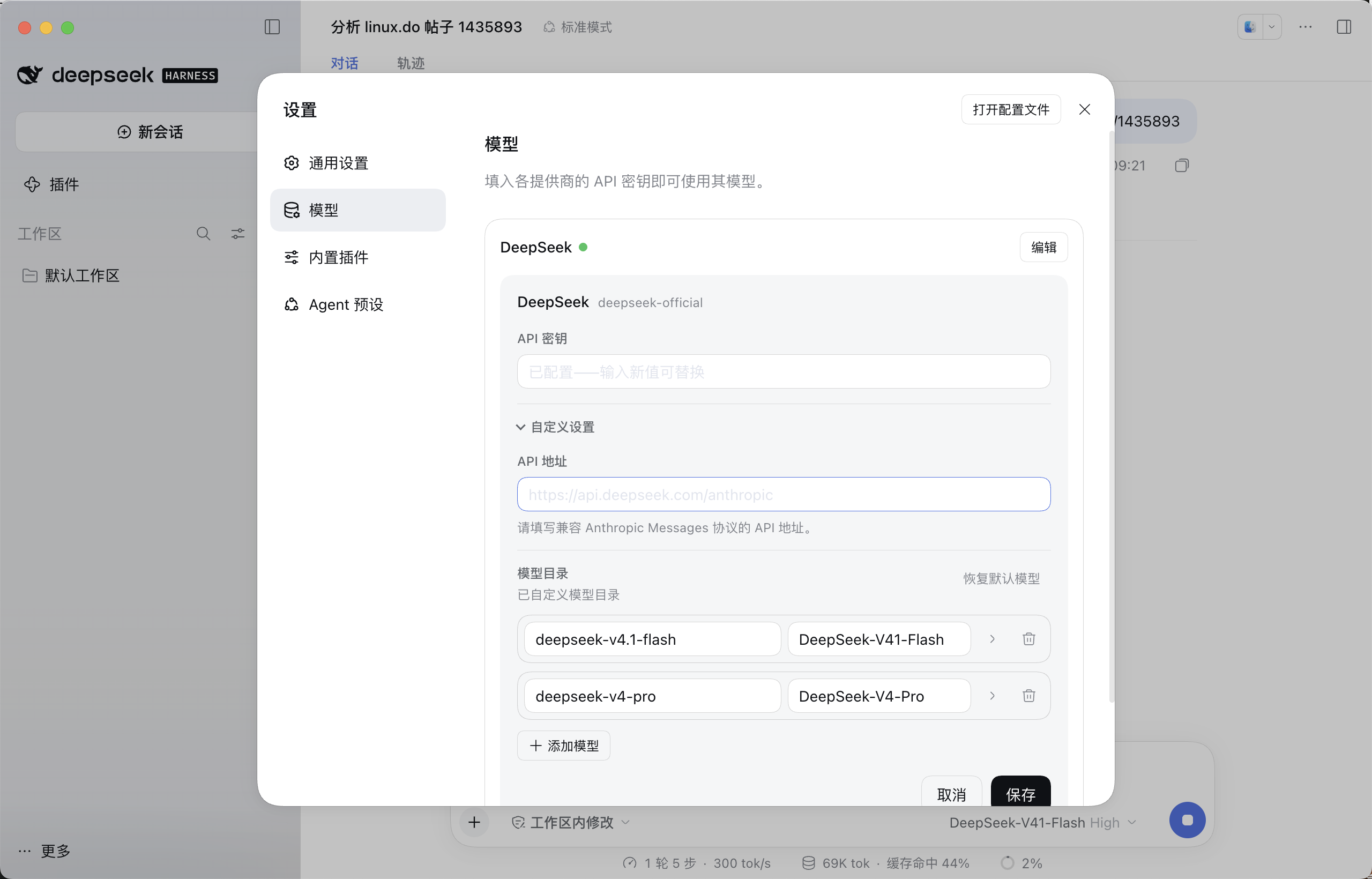
Task: Collapse the 自定义设置 section
Action: point(556,427)
